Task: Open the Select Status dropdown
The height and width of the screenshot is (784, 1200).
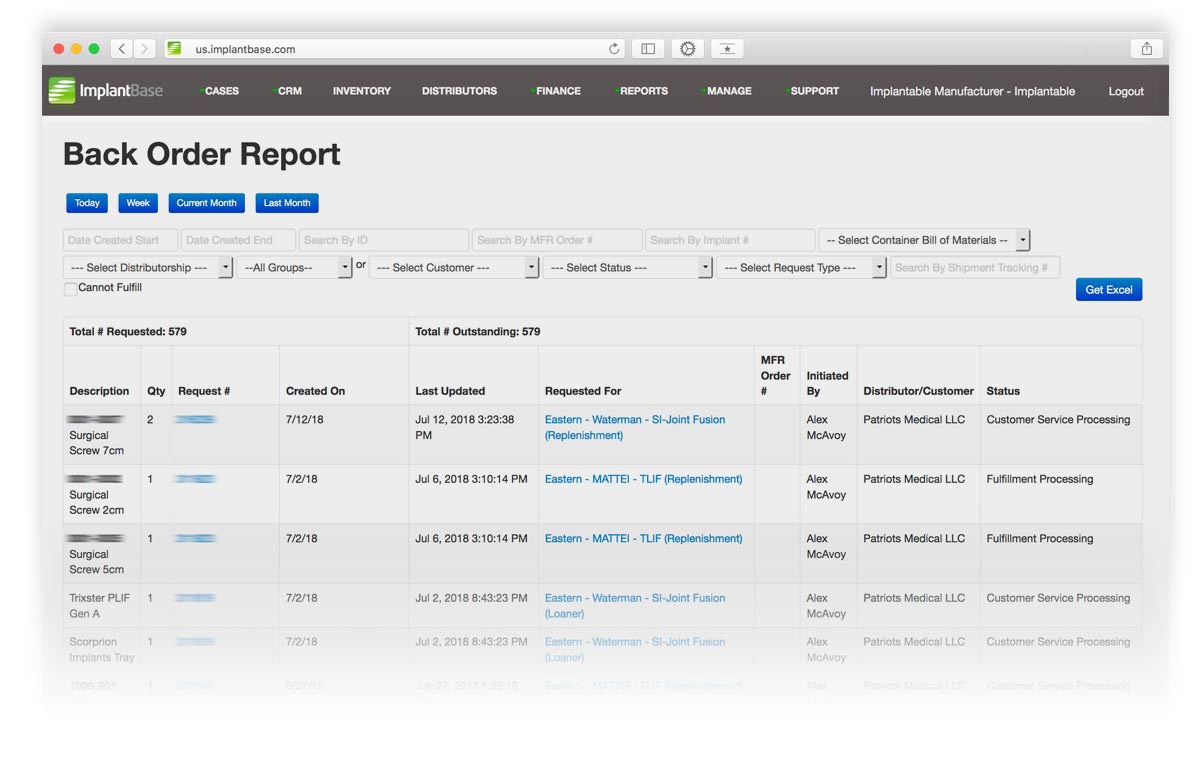Action: [x=626, y=268]
